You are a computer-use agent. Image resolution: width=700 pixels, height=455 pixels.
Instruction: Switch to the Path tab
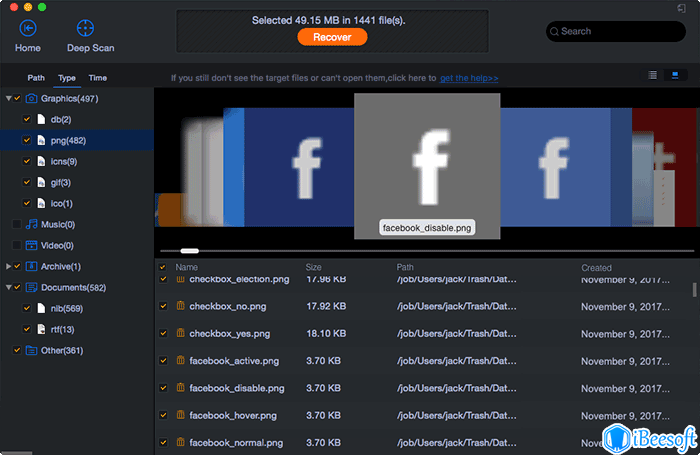[36, 78]
